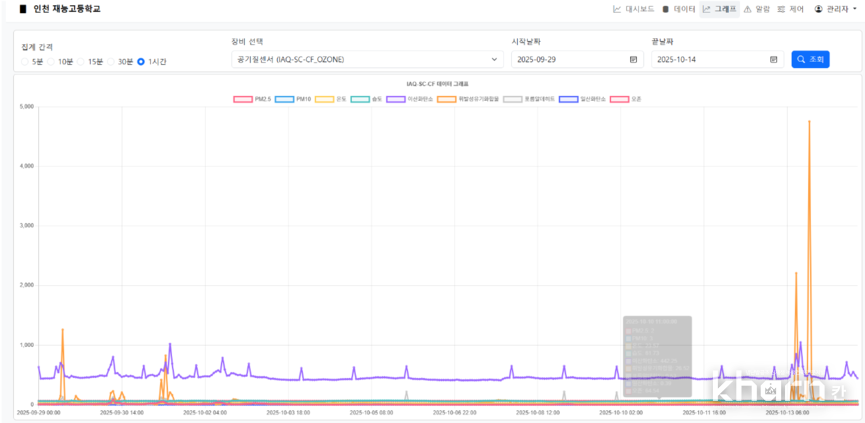This screenshot has height=423, width=865.
Task: Select the 1시간 interval radio button
Action: [x=141, y=62]
